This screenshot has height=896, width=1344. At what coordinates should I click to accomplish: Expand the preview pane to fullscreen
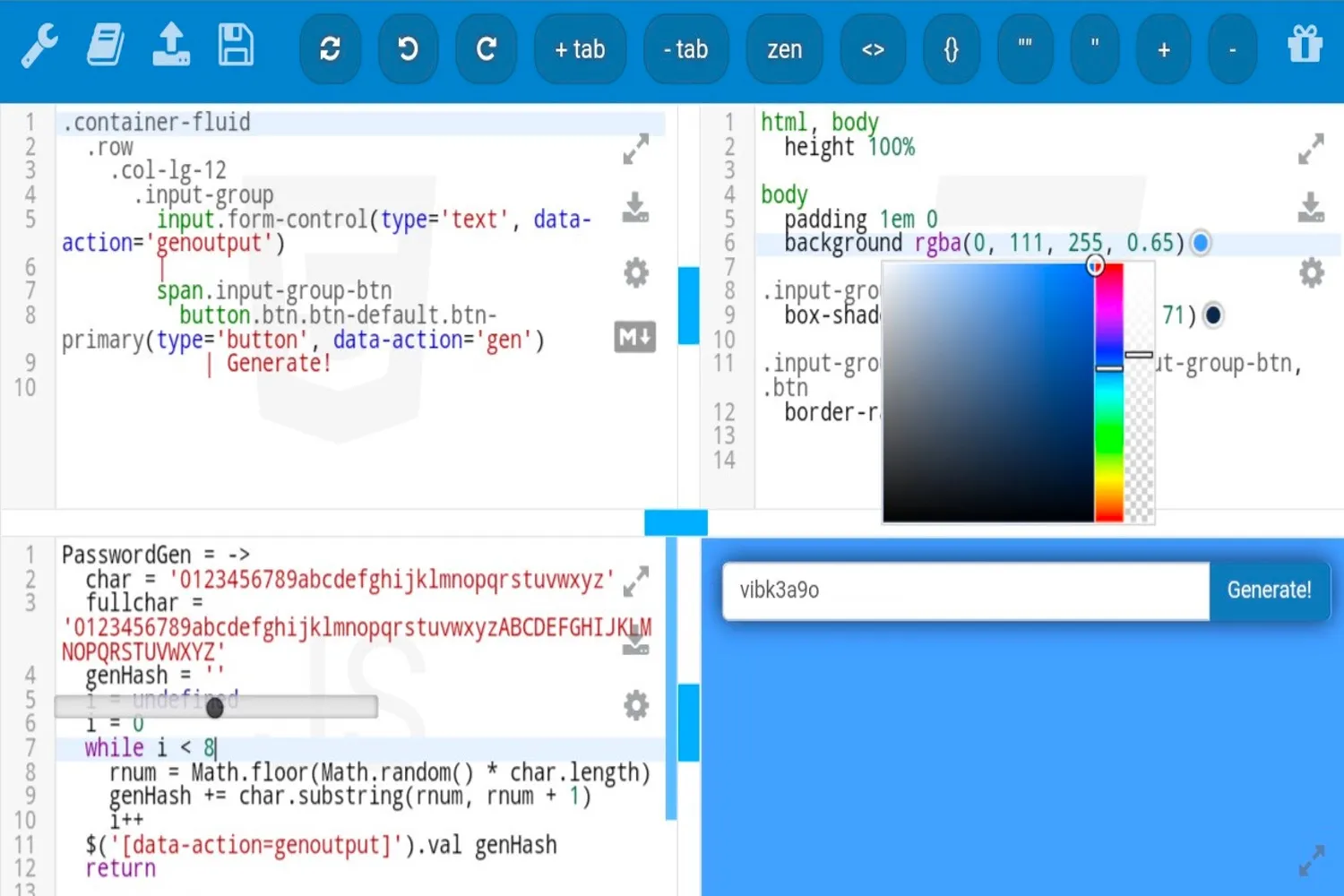(x=1312, y=860)
